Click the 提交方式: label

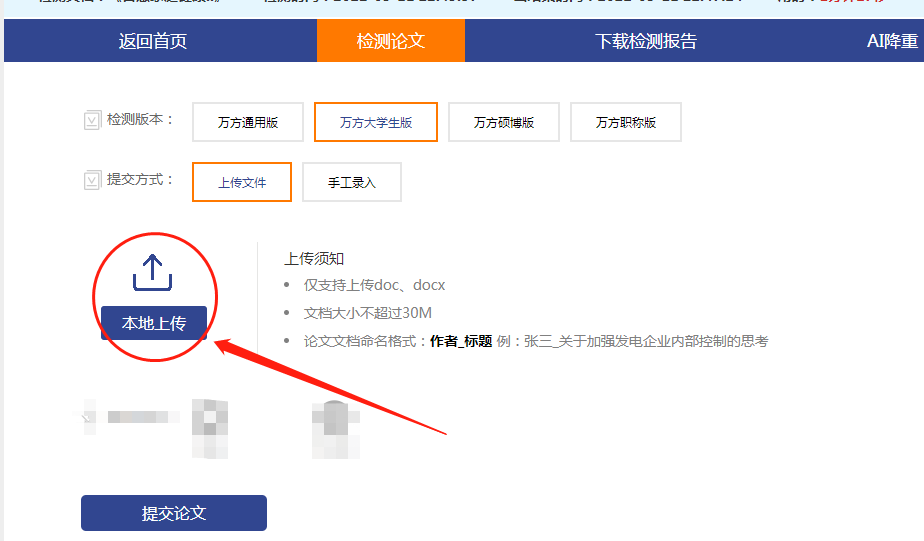point(140,180)
